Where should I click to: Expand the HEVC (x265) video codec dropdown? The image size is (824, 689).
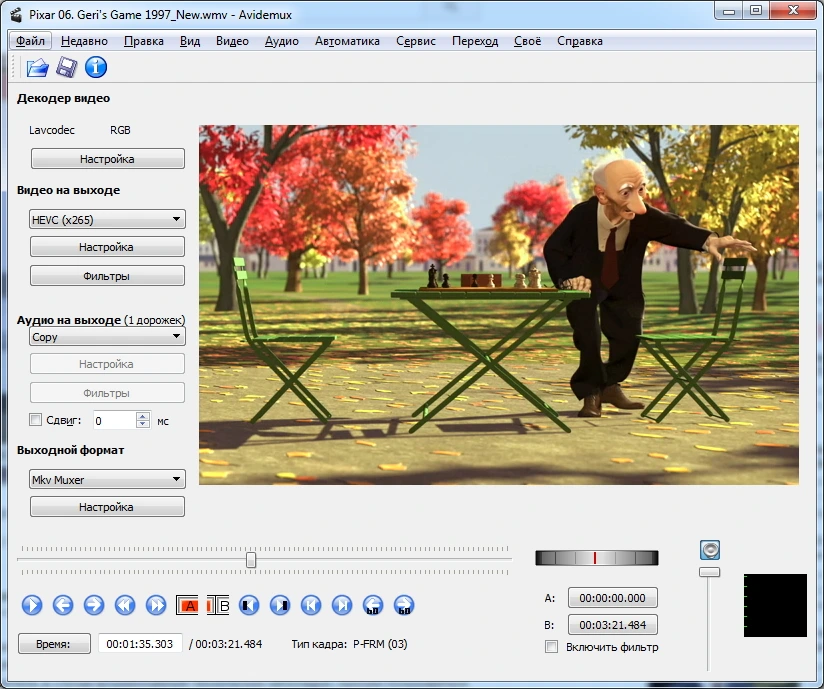[107, 219]
